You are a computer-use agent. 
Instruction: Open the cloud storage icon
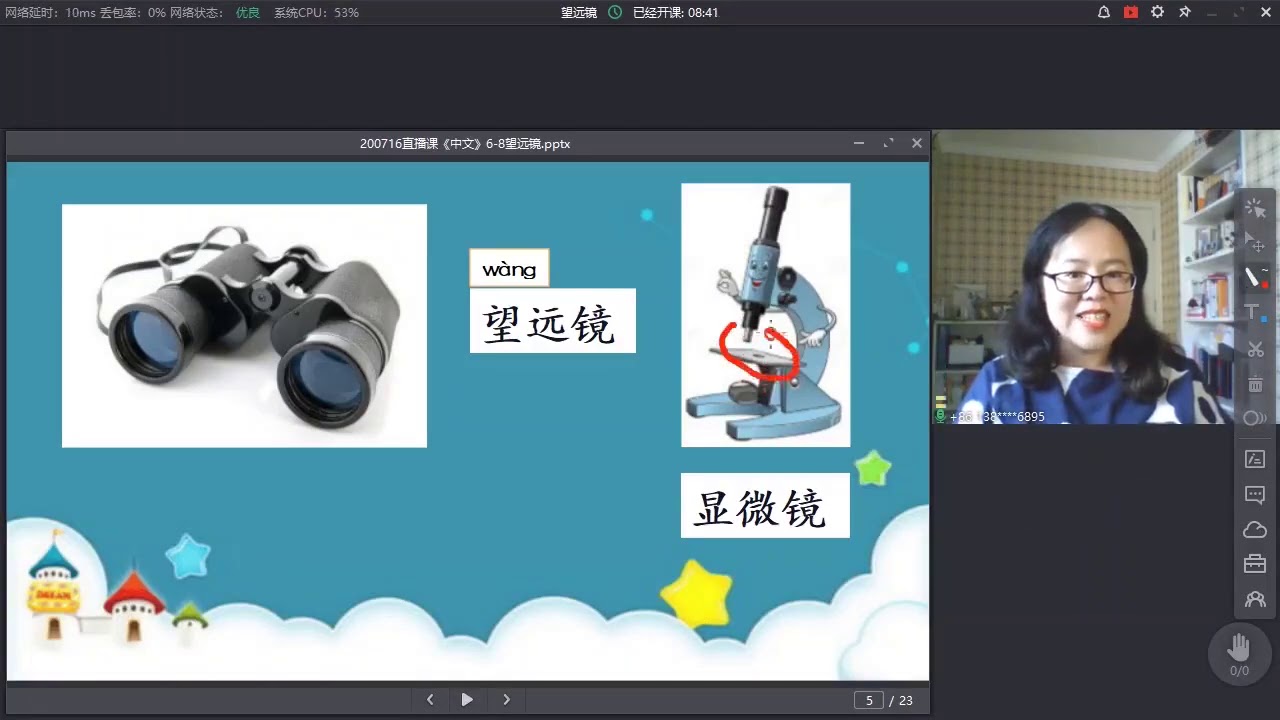(x=1255, y=529)
